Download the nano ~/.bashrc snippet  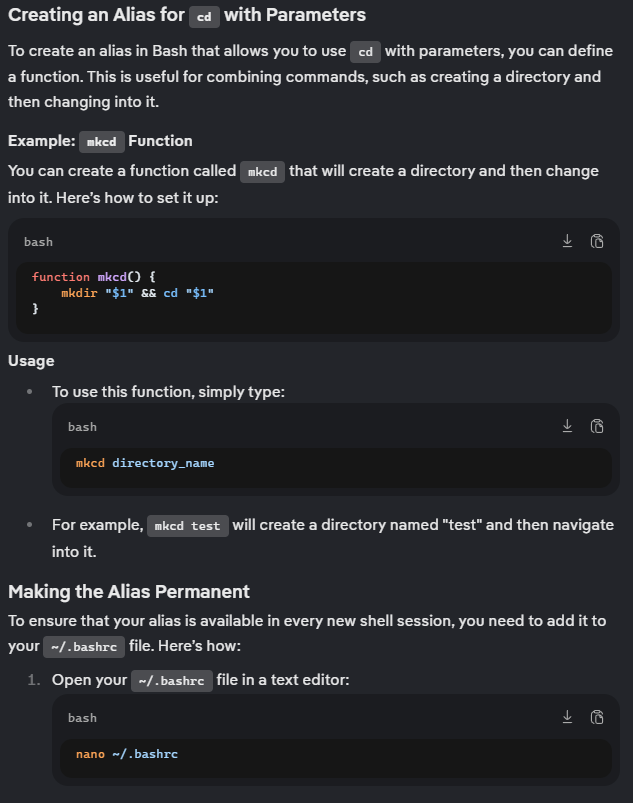coord(567,717)
